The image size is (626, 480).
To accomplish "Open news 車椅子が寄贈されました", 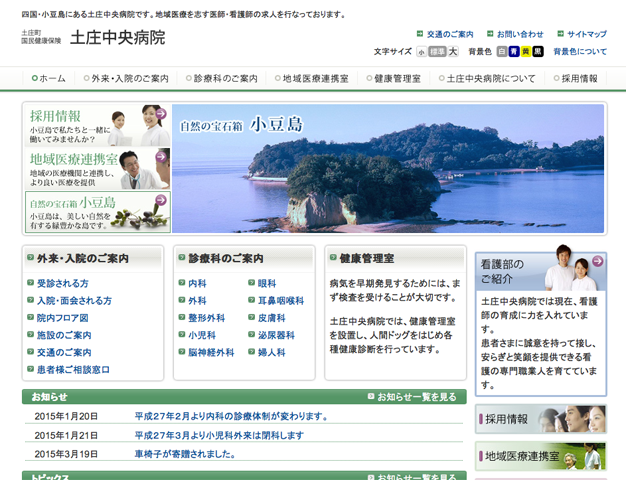I will pos(185,454).
